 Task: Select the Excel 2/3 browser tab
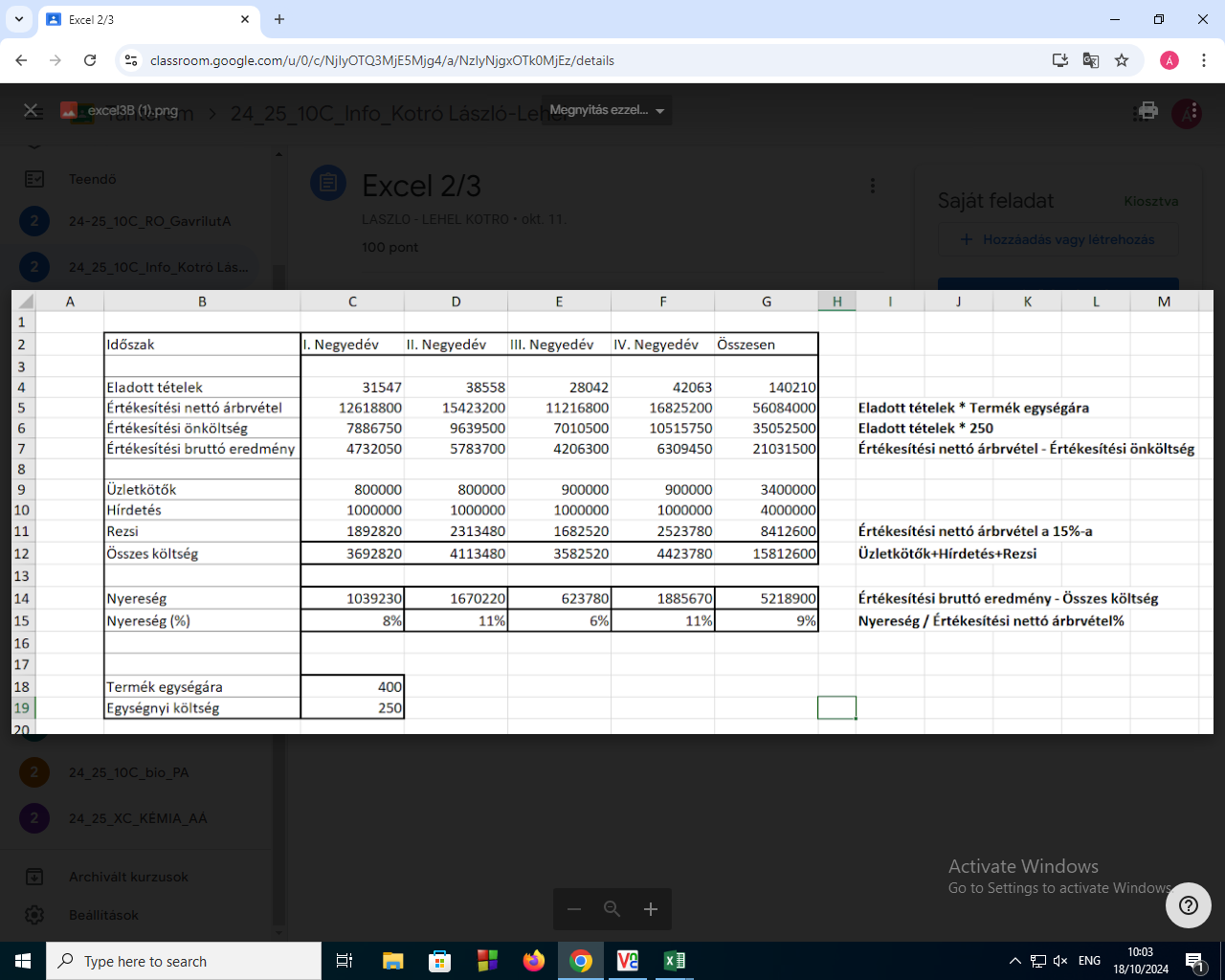[148, 19]
